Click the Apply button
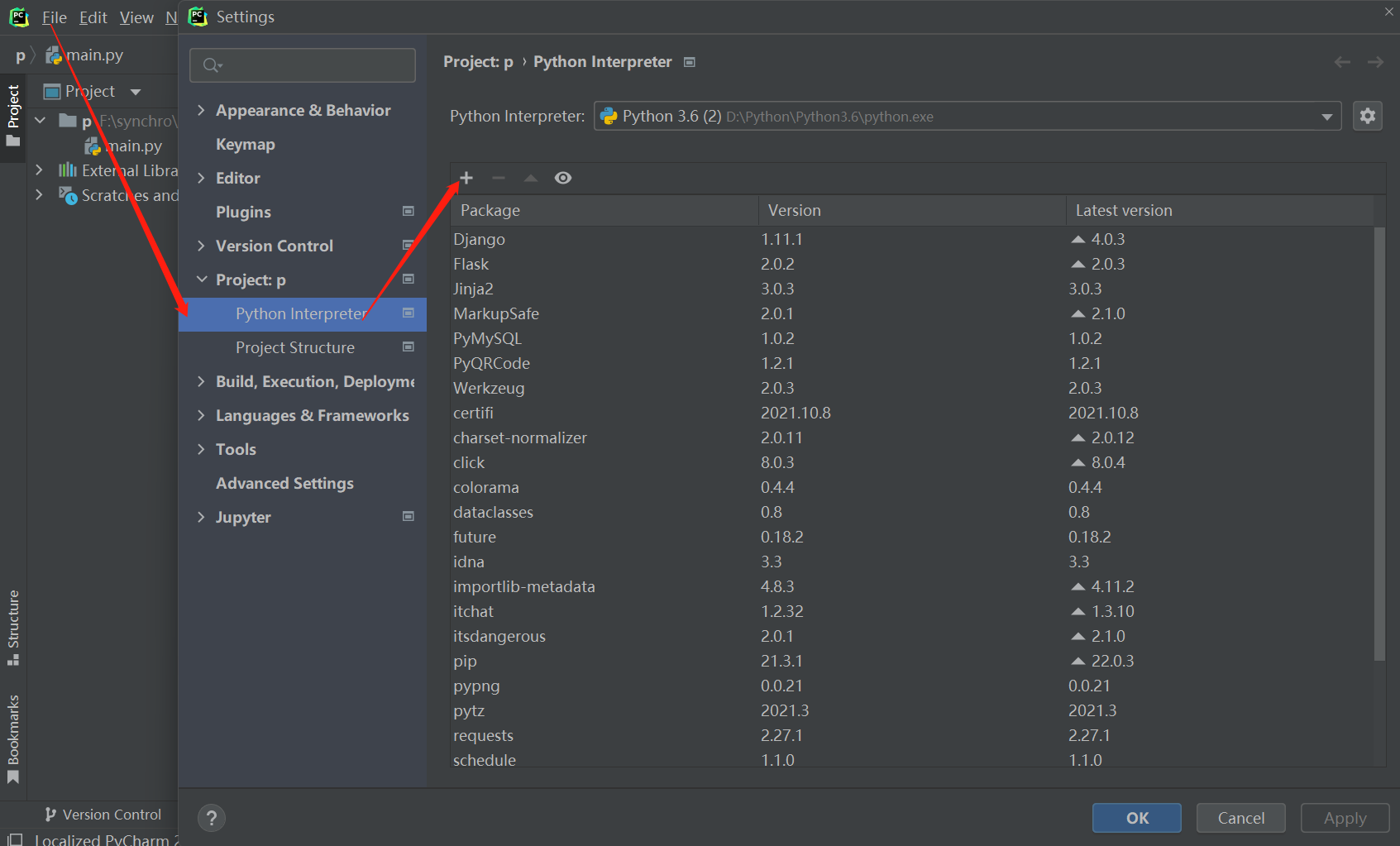The image size is (1400, 846). (1345, 818)
